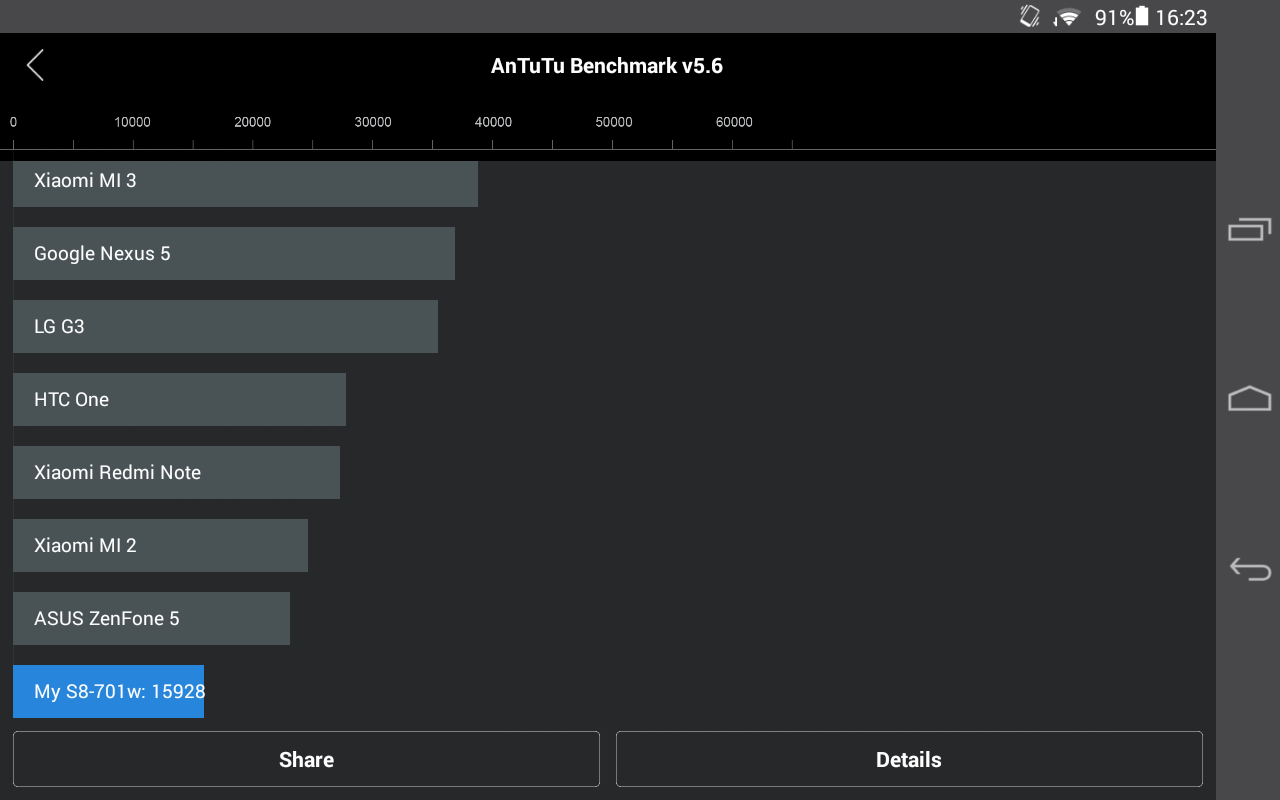Image resolution: width=1280 pixels, height=800 pixels.
Task: Open Android recent apps overview
Action: tap(1249, 230)
